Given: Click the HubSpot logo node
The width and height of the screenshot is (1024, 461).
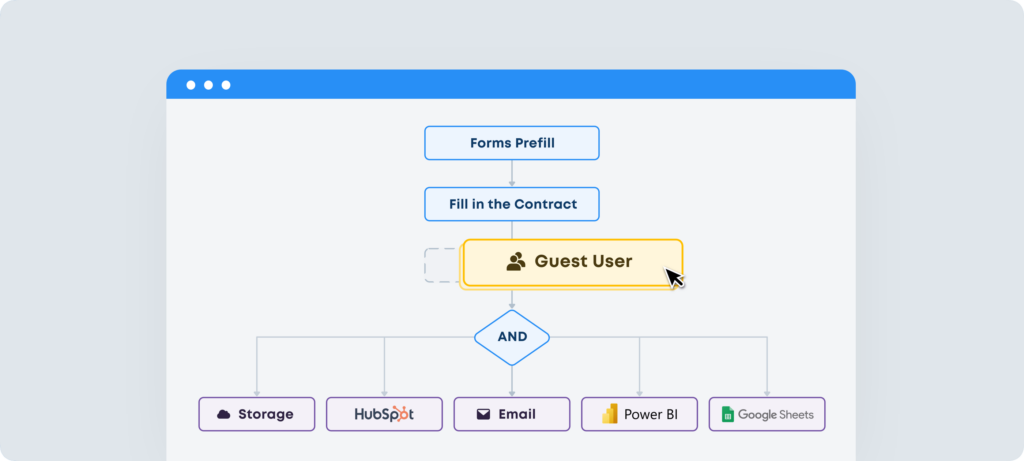Looking at the screenshot, I should (x=384, y=414).
